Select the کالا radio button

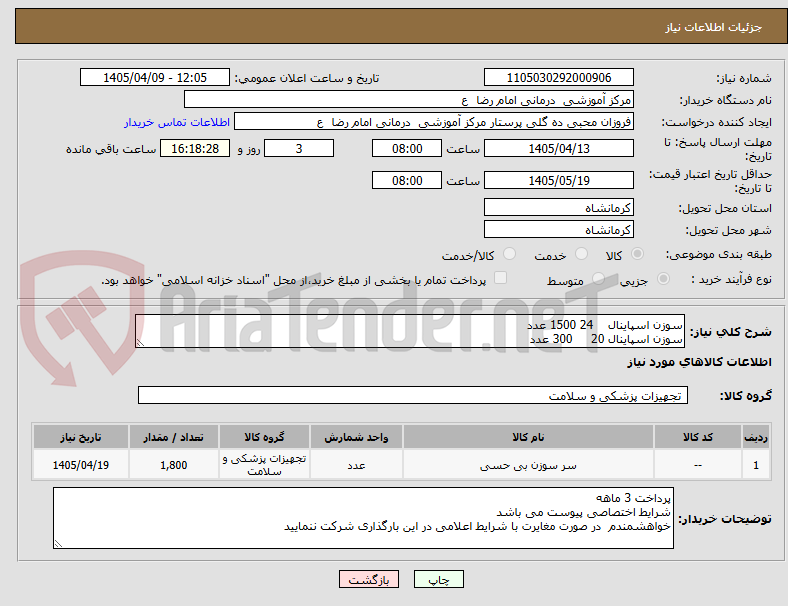click(x=637, y=254)
